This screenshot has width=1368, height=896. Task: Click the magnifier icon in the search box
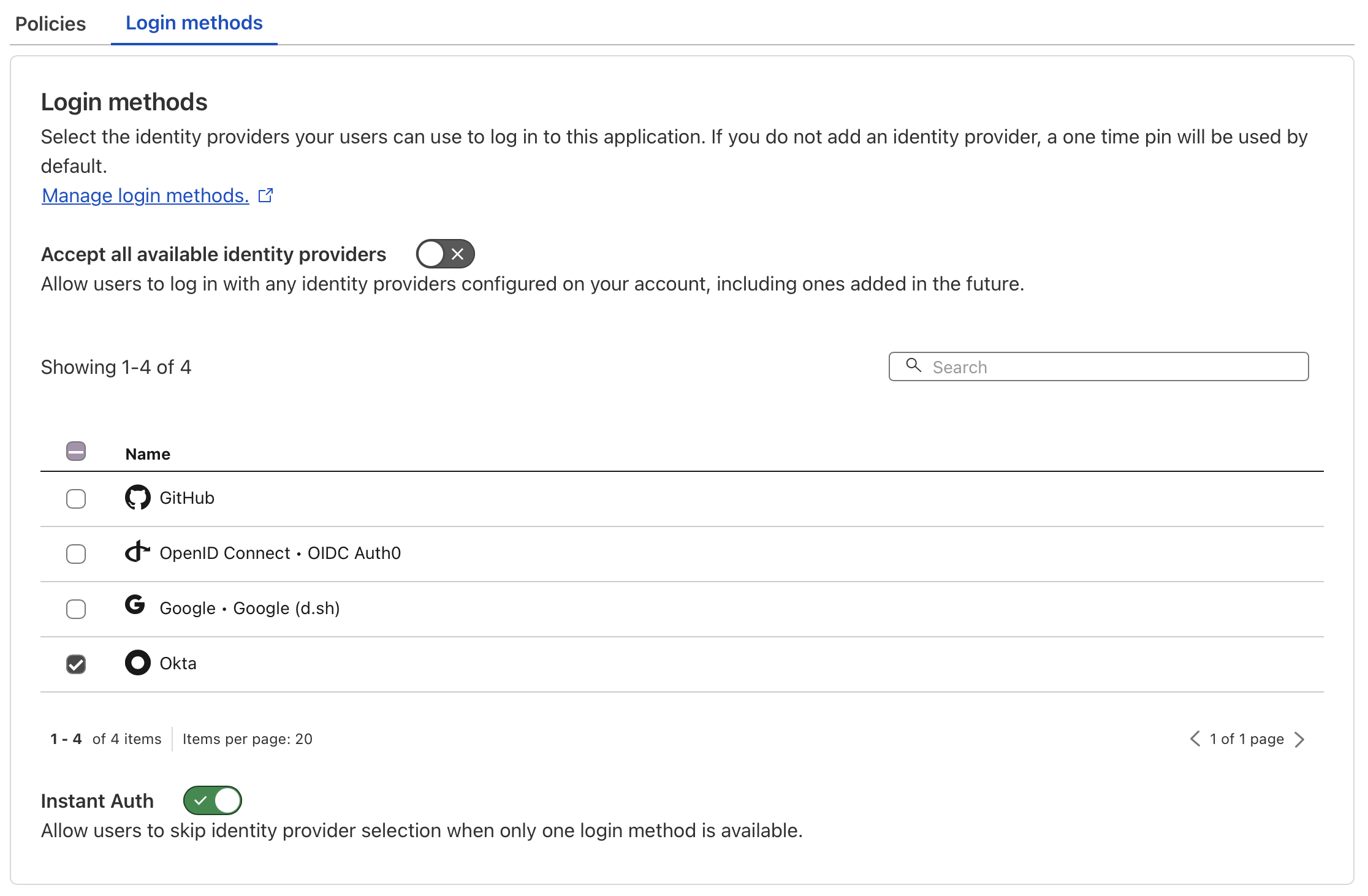click(914, 366)
